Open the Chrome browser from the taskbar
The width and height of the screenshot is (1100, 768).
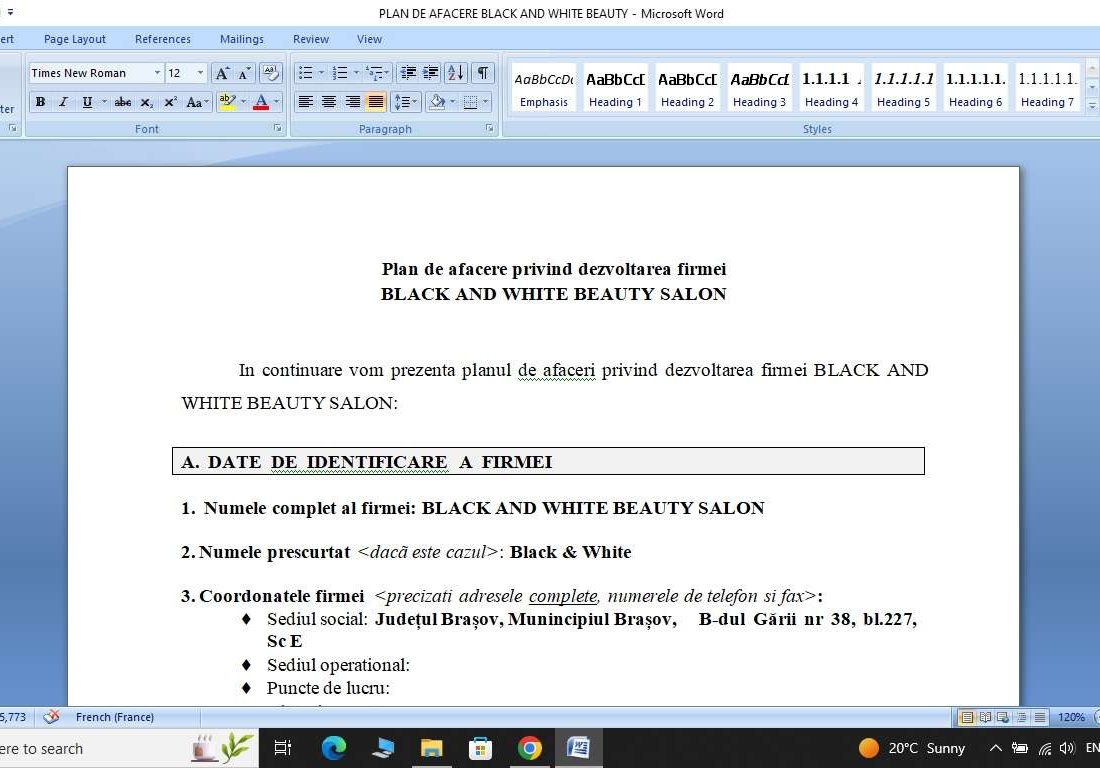click(x=529, y=747)
